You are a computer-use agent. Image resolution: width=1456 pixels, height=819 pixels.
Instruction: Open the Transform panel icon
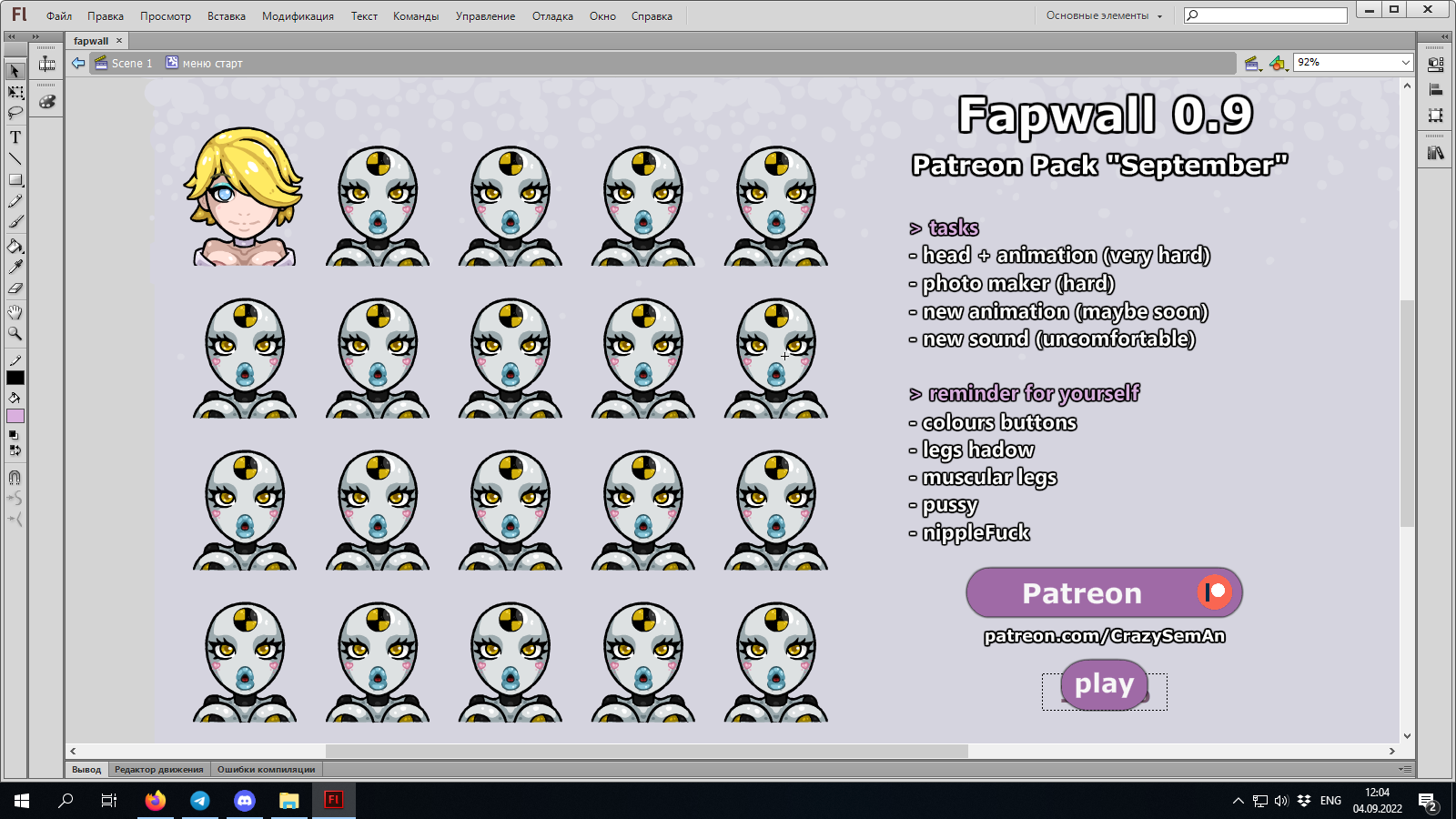(1436, 116)
